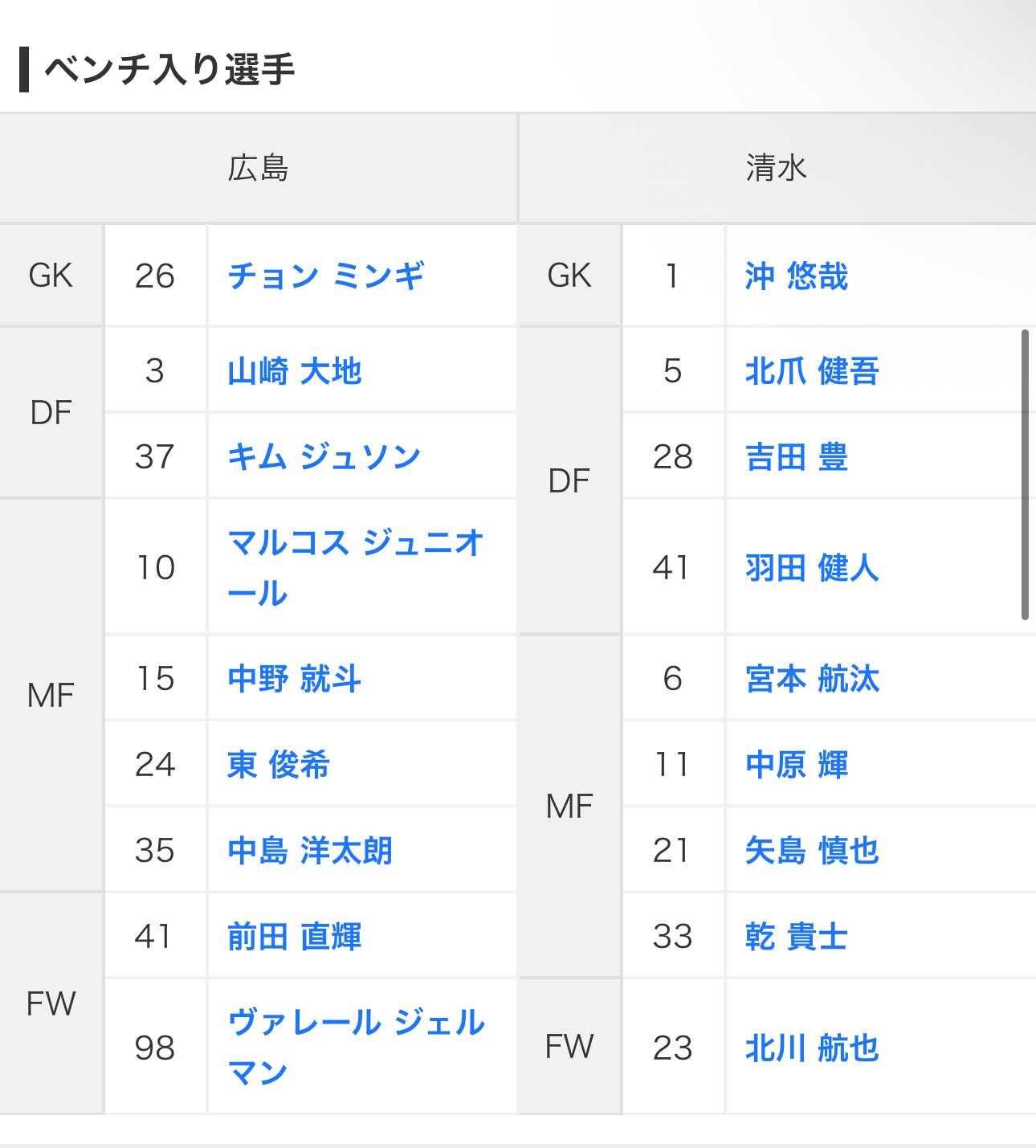Open player link 中原 輝
1036x1148 pixels.
(x=797, y=764)
